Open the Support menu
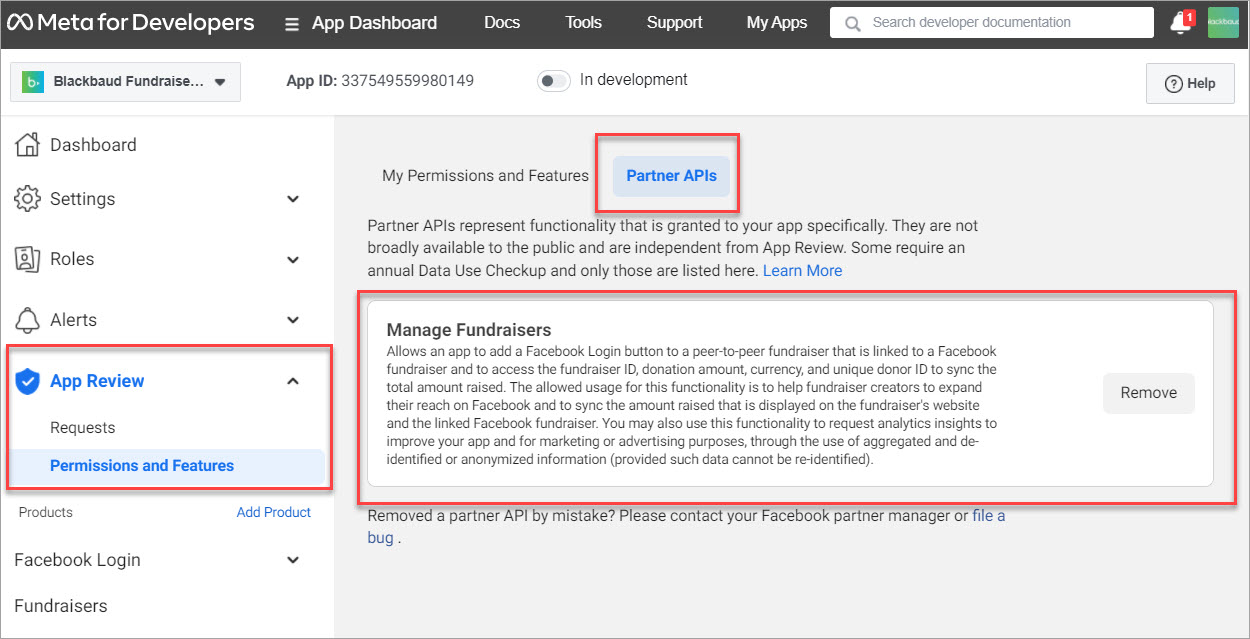This screenshot has height=639, width=1250. (675, 23)
